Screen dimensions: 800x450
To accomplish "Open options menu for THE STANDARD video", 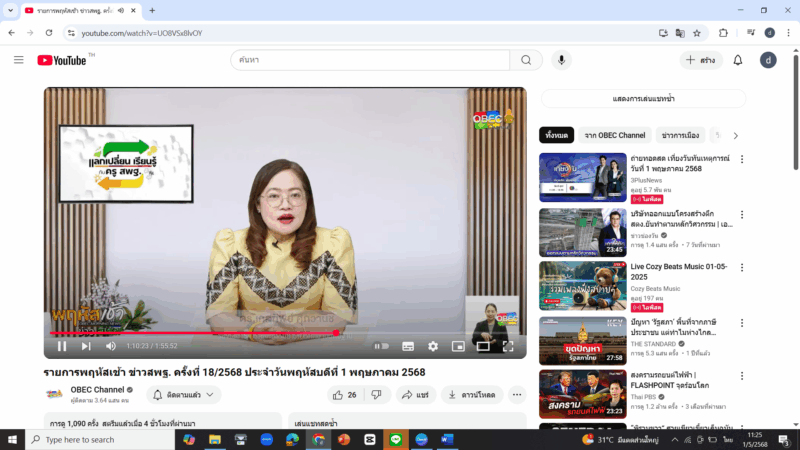I will click(742, 323).
